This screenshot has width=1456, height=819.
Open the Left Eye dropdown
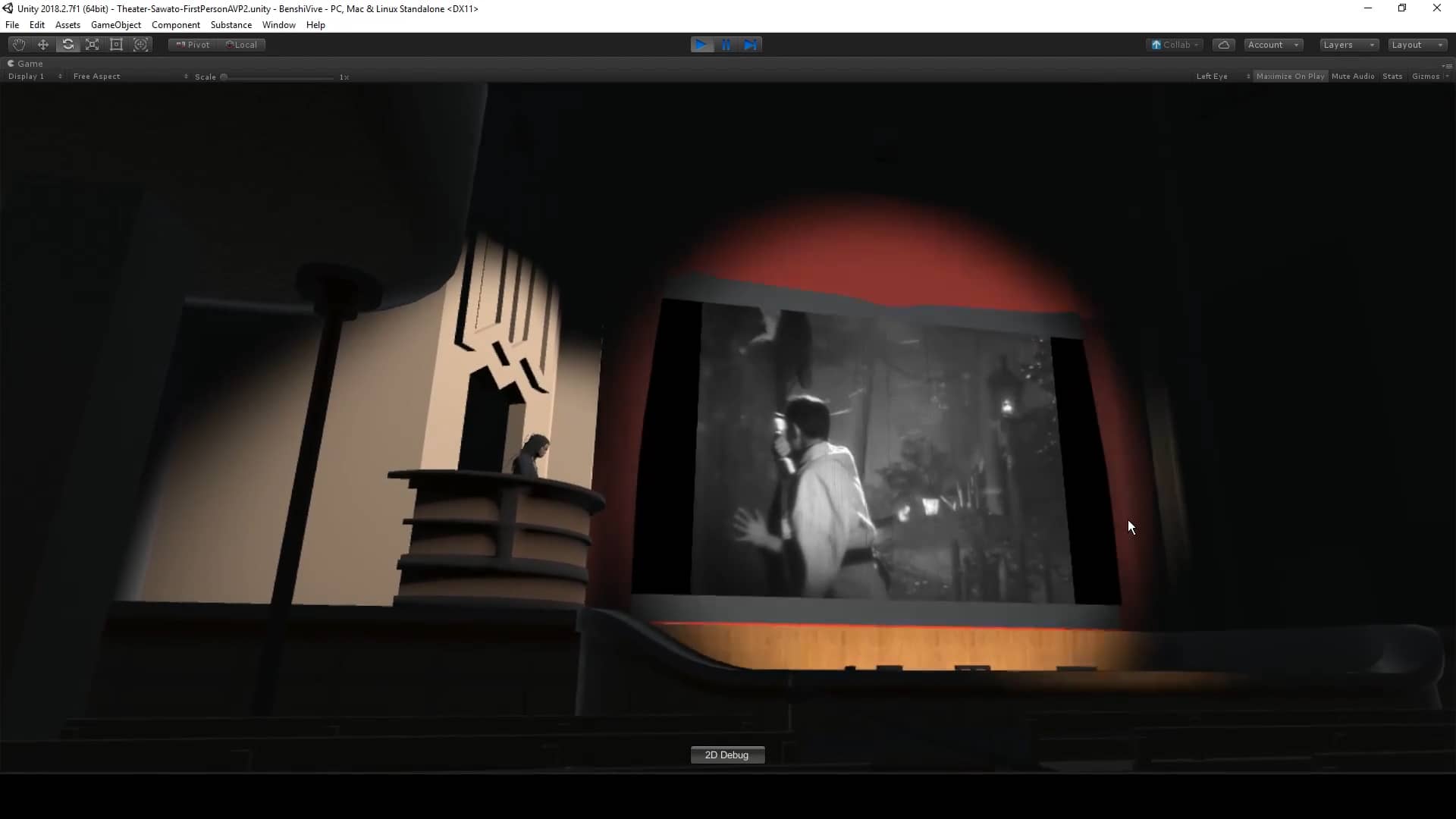1222,77
